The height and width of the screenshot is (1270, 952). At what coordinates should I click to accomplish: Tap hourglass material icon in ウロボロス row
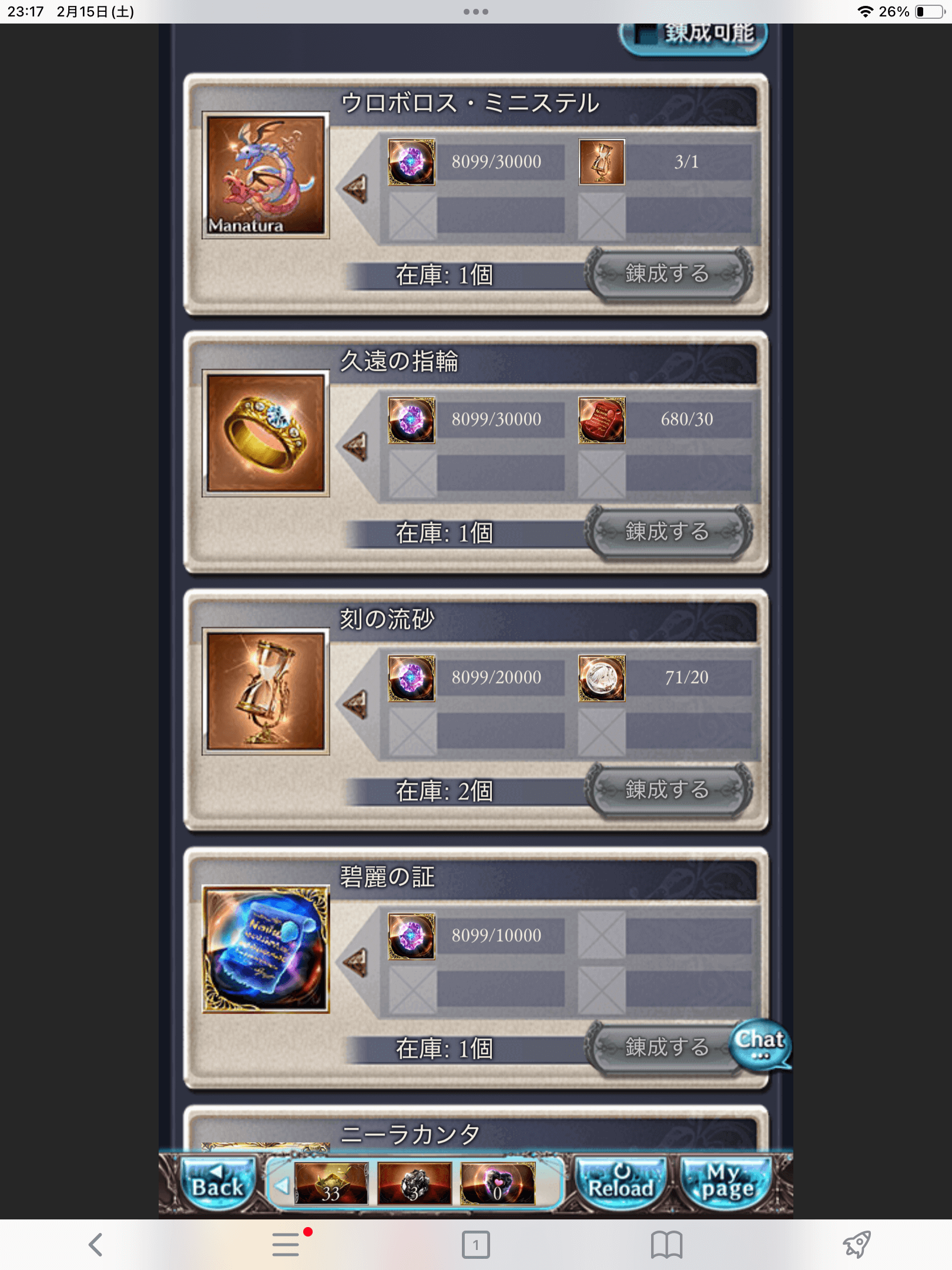602,162
